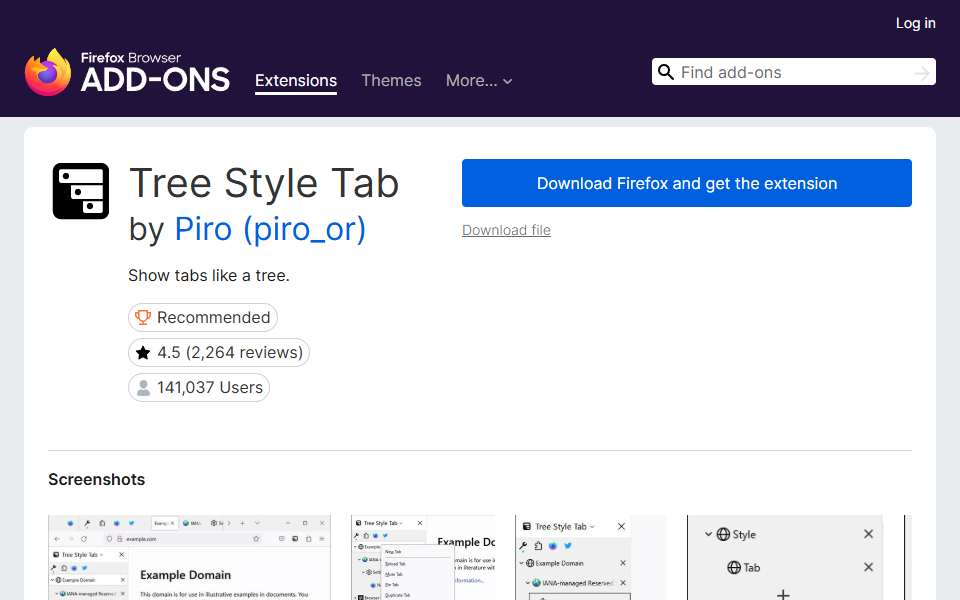Open the 4.5 (2,264 reviews) rating link

pyautogui.click(x=219, y=353)
